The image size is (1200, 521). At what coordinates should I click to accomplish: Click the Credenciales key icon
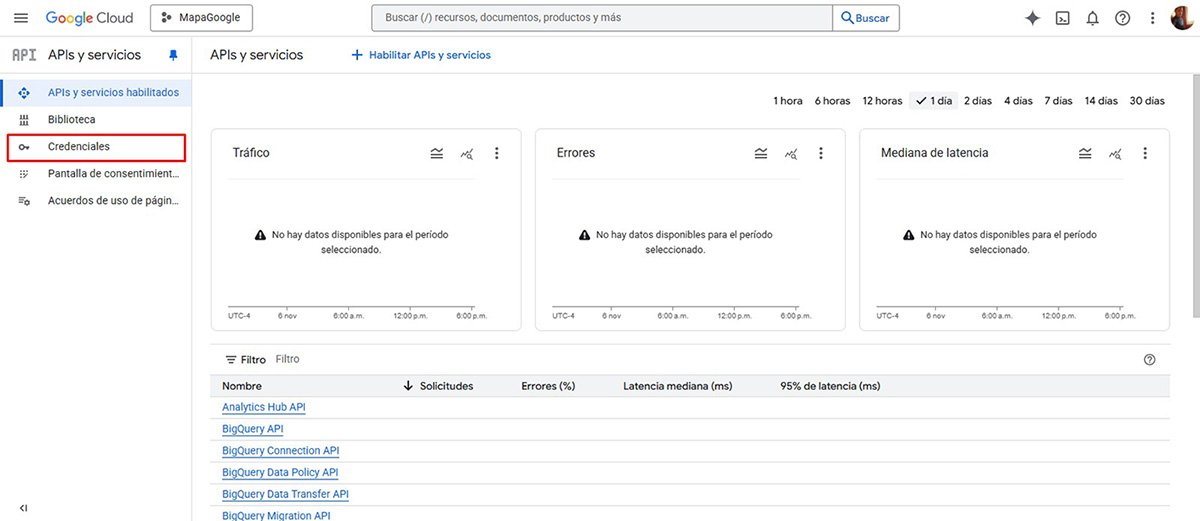tap(24, 146)
